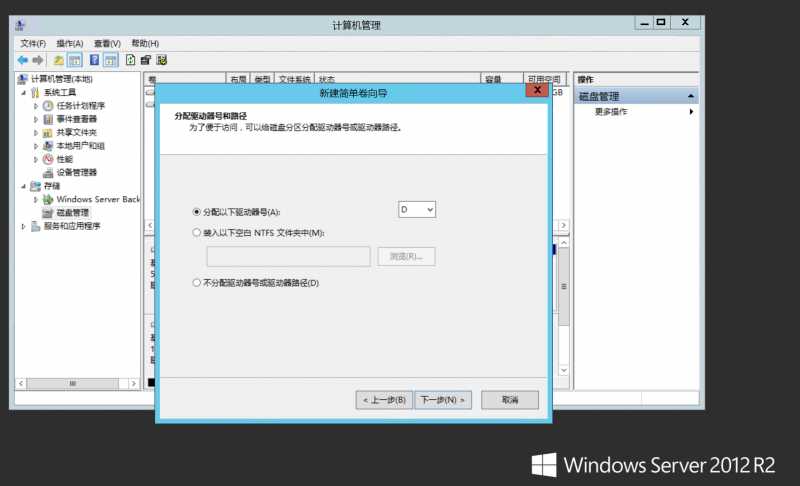This screenshot has height=486, width=800.
Task: Select the 性能 performance icon
Action: point(48,159)
